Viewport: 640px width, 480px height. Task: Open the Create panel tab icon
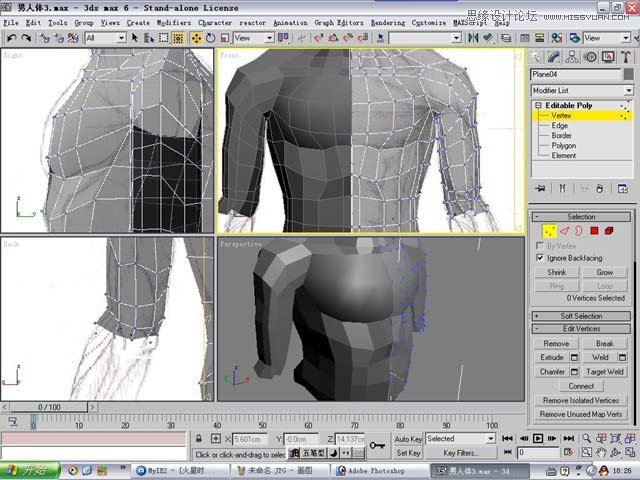(537, 57)
